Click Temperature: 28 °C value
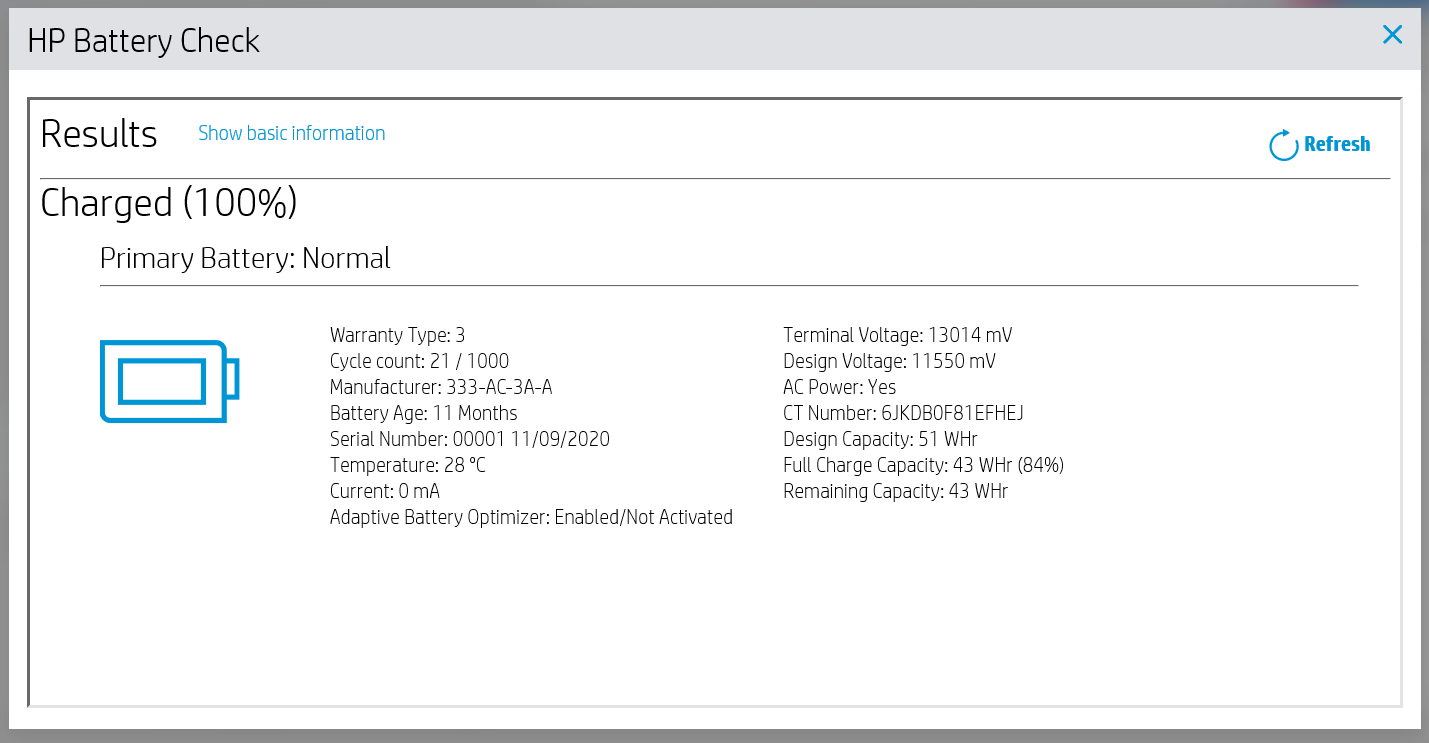 click(408, 465)
